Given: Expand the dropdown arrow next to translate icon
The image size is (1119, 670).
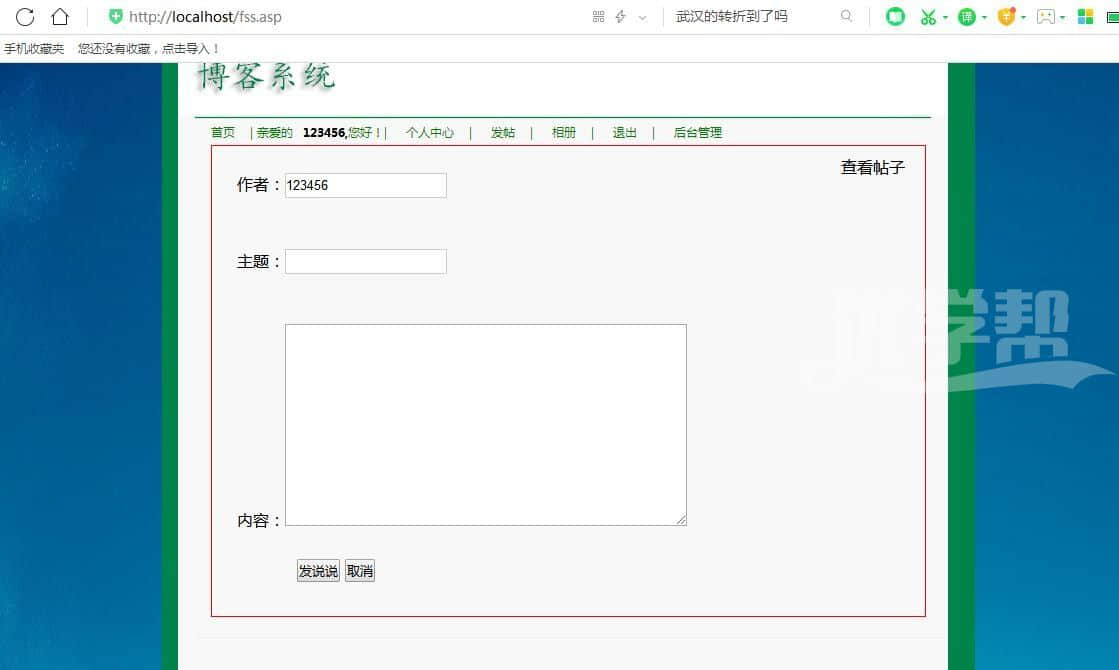Looking at the screenshot, I should (984, 18).
